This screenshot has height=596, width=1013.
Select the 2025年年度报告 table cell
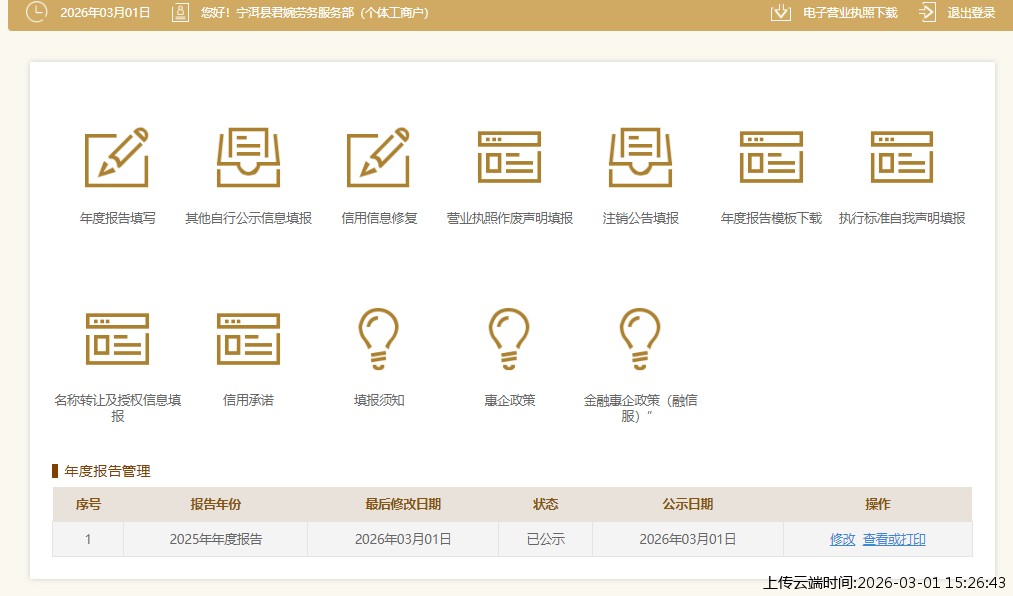pyautogui.click(x=215, y=539)
